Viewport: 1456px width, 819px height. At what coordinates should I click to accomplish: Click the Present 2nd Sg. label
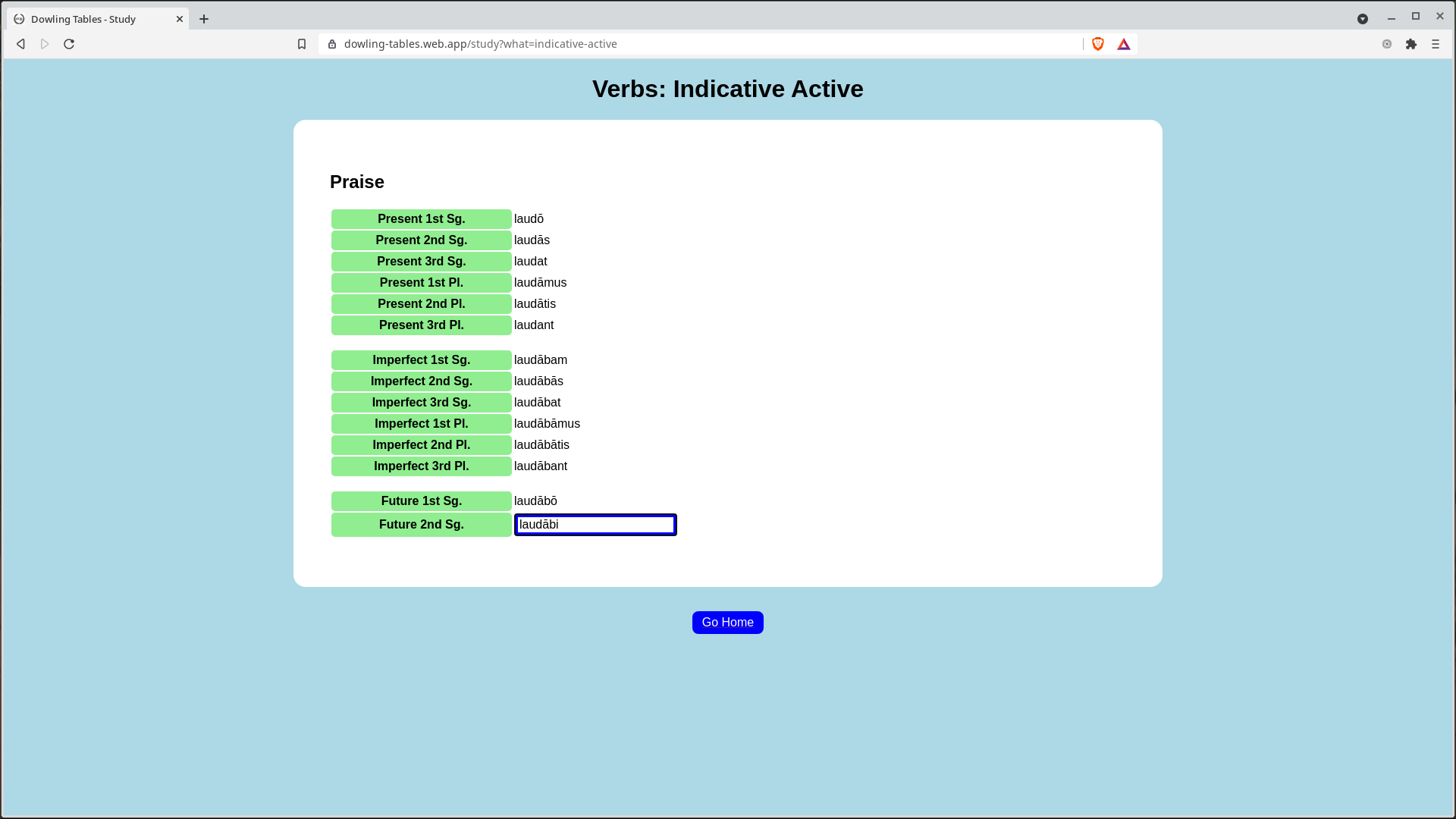pos(422,240)
